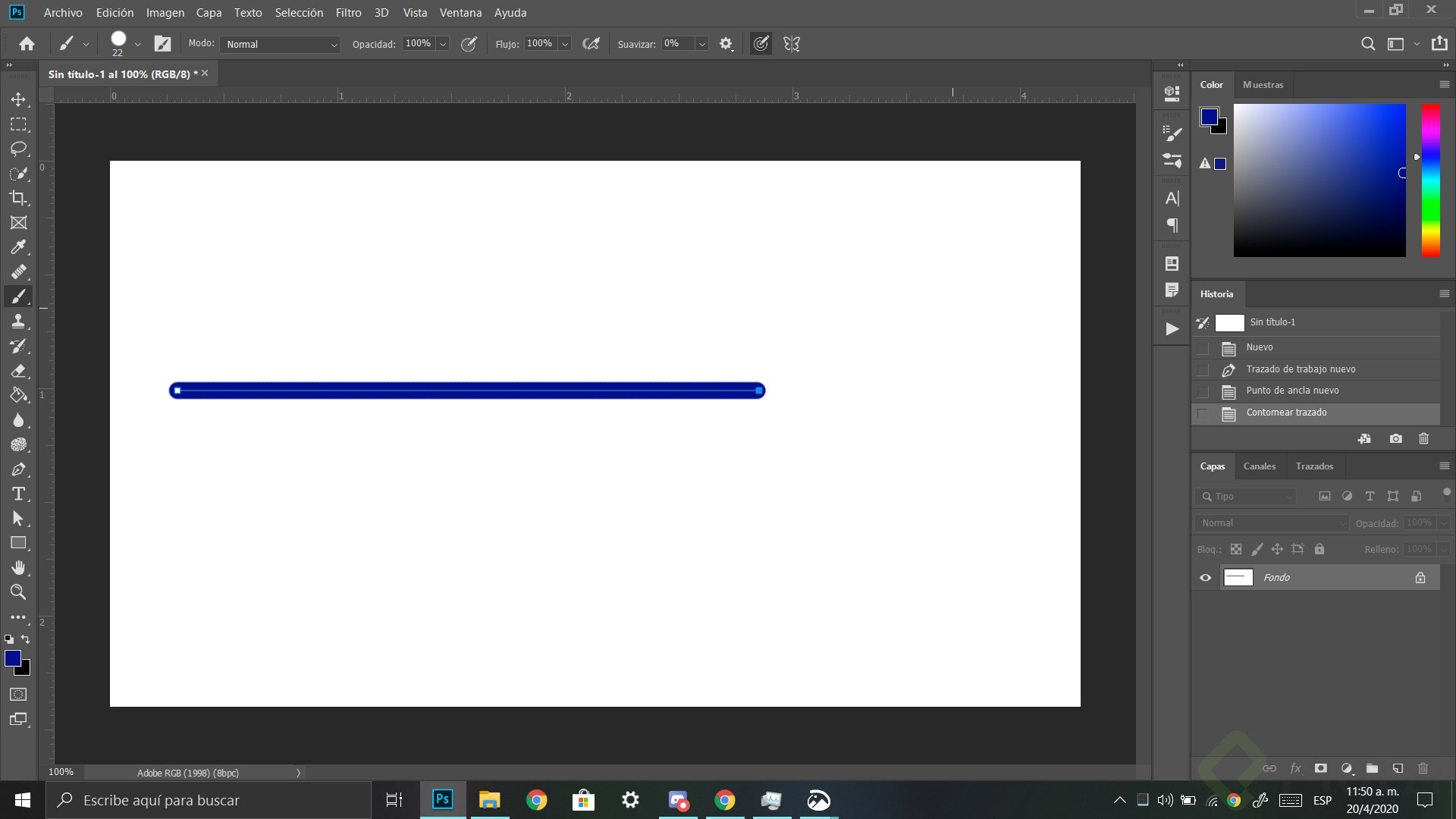Open brush preset picker arrow
This screenshot has width=1456, height=819.
pyautogui.click(x=138, y=44)
